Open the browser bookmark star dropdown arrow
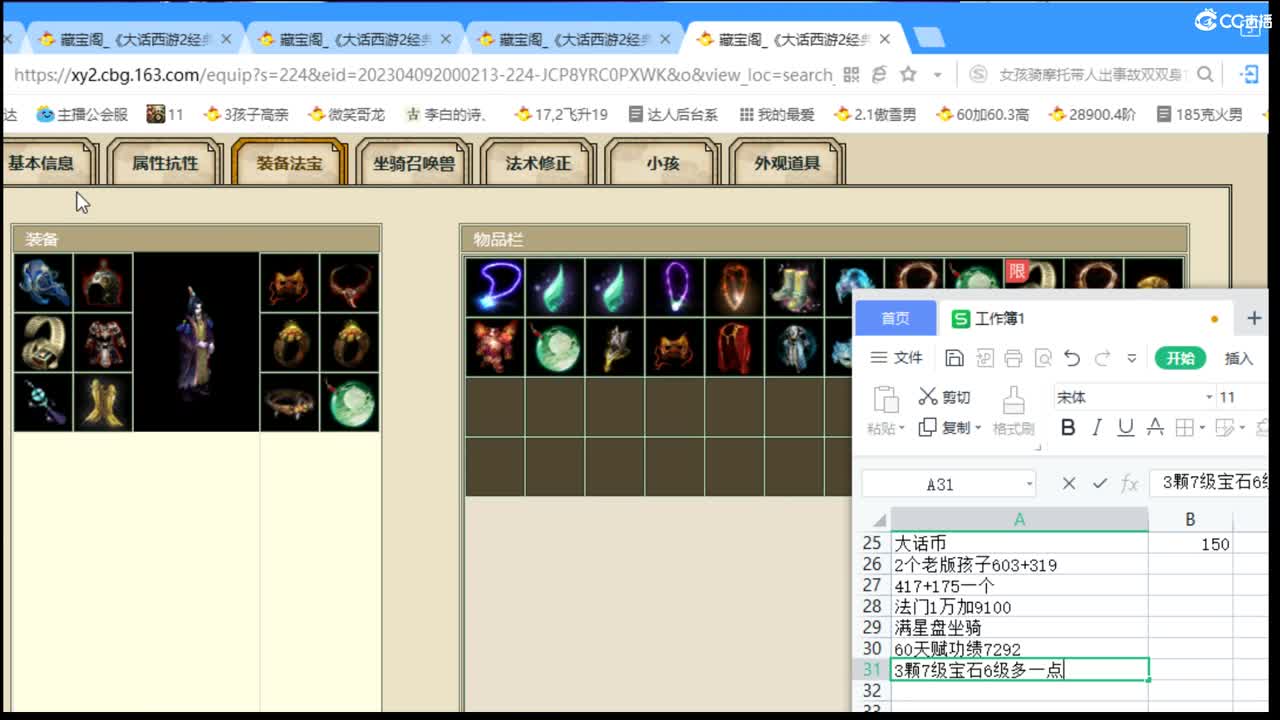Image resolution: width=1280 pixels, height=720 pixels. coord(937,75)
